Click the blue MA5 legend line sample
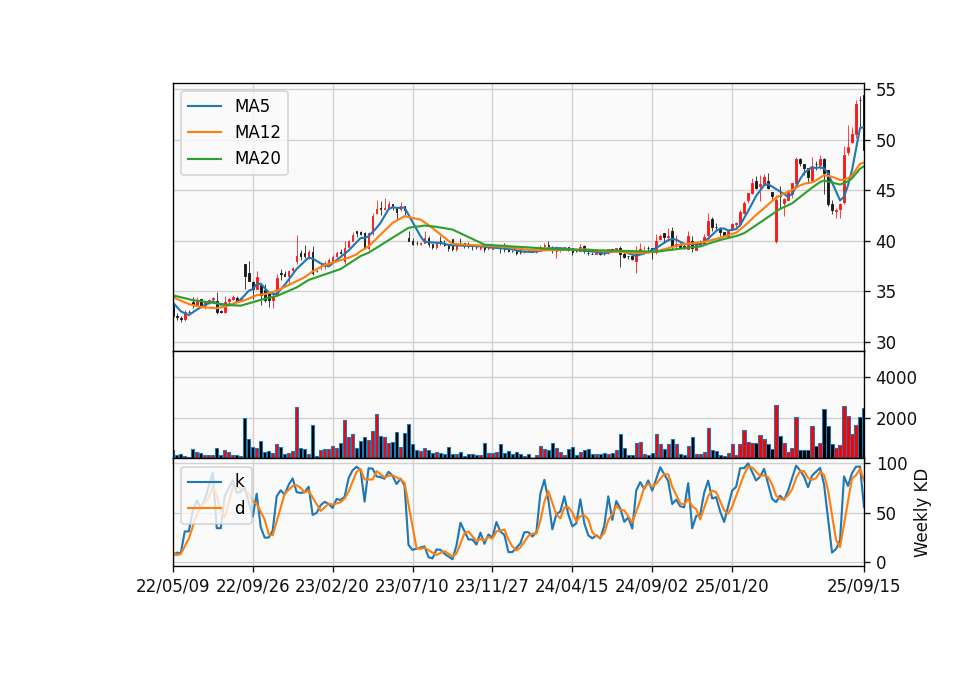Image resolution: width=960 pixels, height=690 pixels. [204, 106]
